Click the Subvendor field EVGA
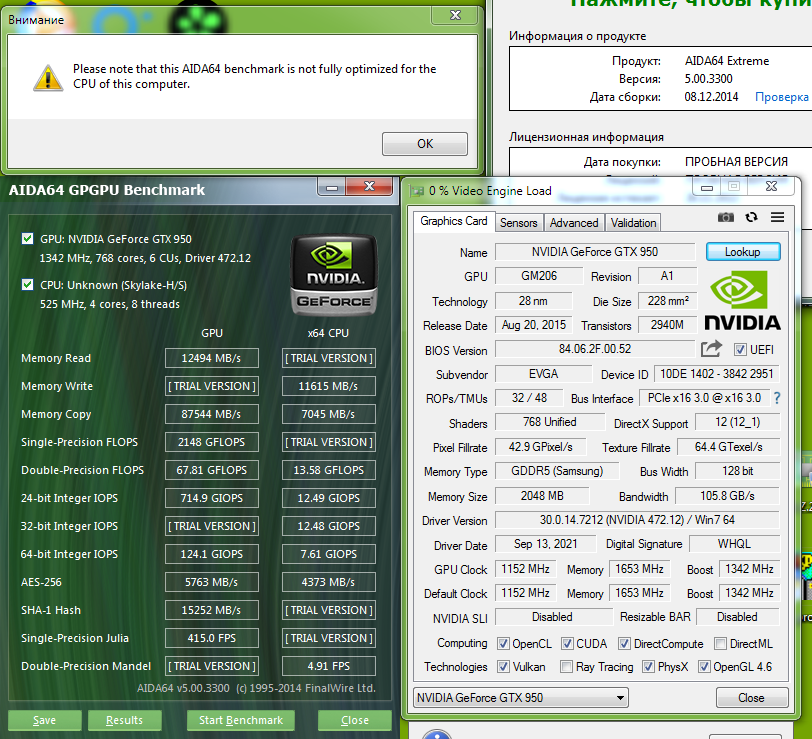Image resolution: width=812 pixels, height=739 pixels. pos(543,373)
